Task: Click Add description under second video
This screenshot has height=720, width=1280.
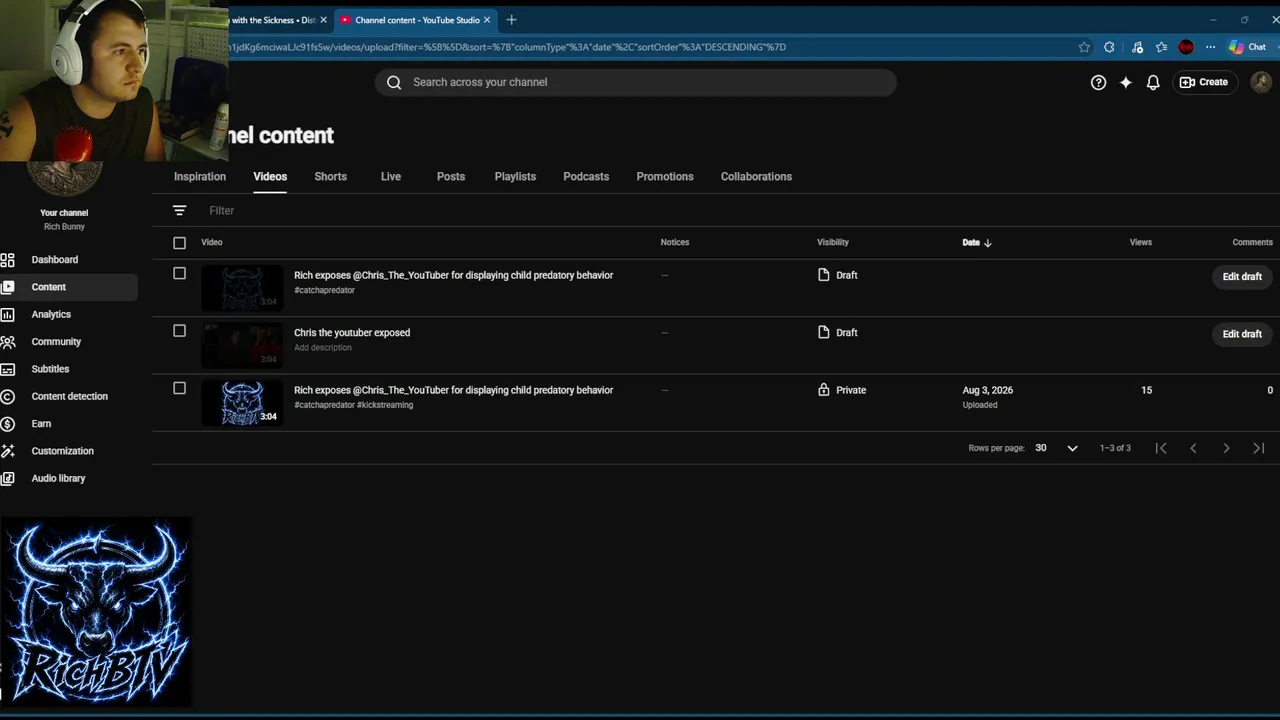Action: (x=323, y=348)
